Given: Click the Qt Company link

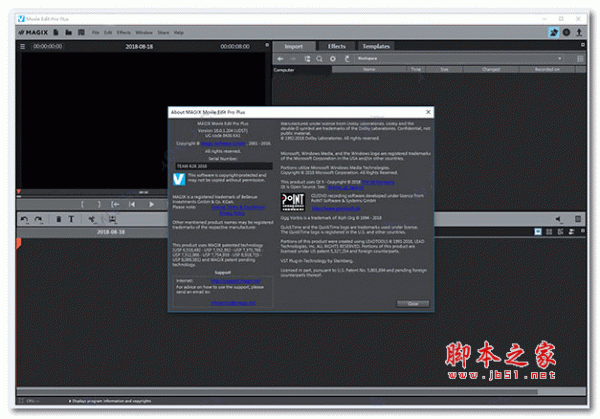Looking at the screenshot, I should point(378,182).
